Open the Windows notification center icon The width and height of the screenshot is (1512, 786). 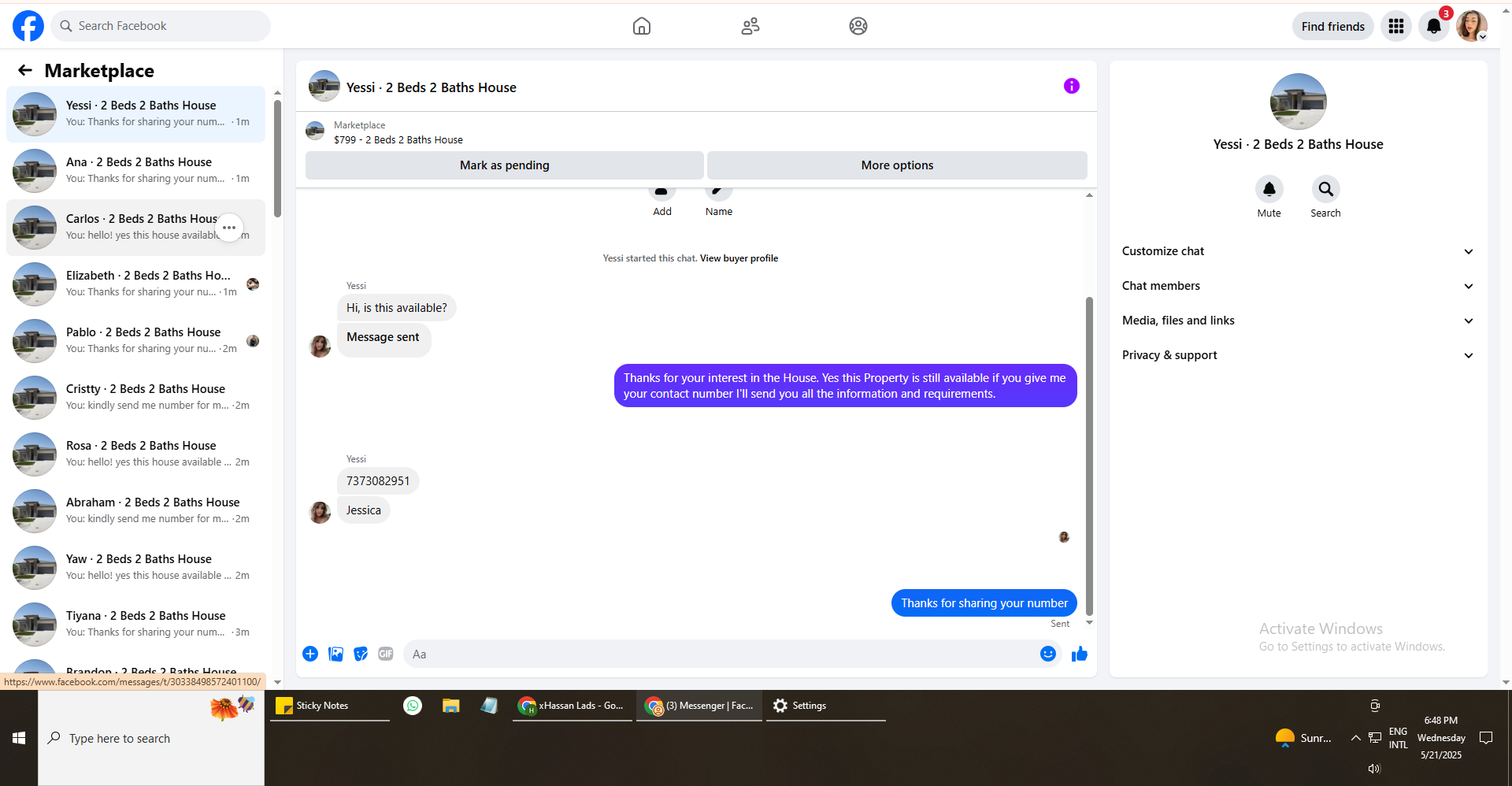pos(1486,738)
